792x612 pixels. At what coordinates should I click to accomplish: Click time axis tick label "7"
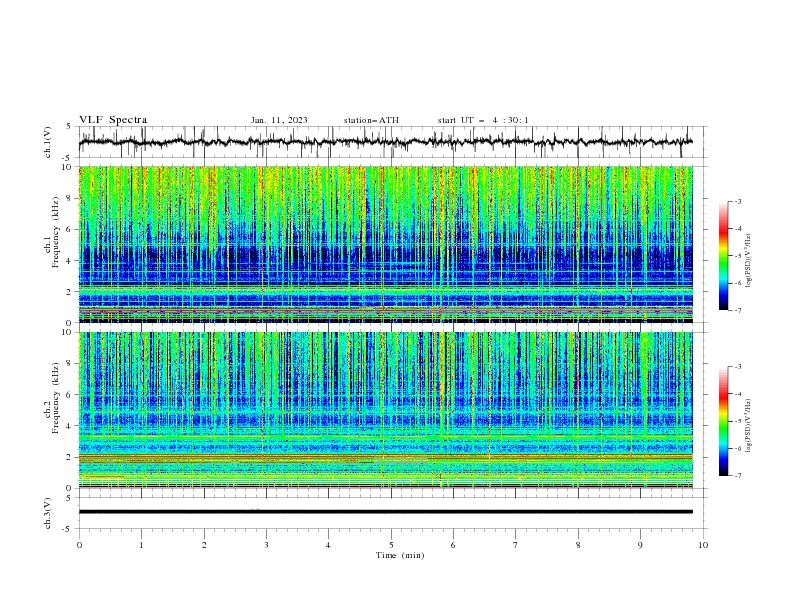coord(516,545)
